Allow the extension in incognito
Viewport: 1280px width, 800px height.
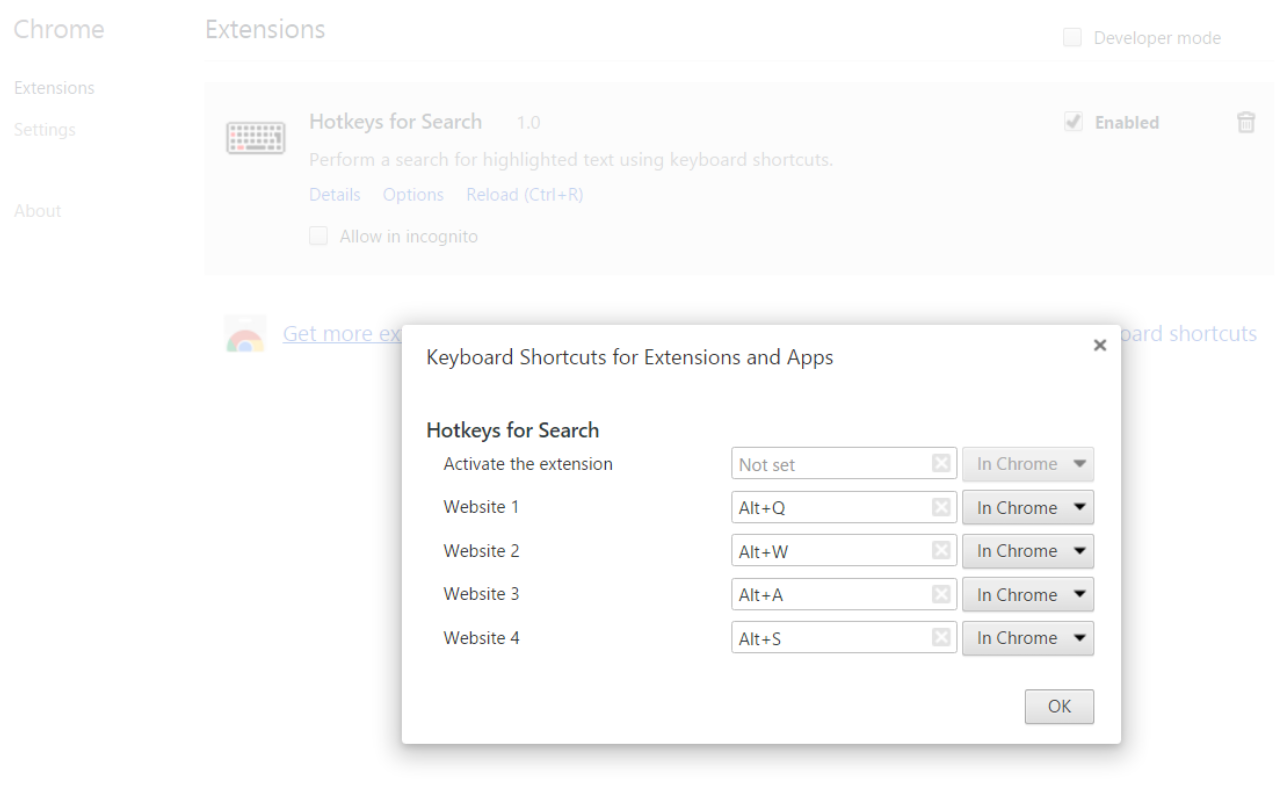[318, 235]
